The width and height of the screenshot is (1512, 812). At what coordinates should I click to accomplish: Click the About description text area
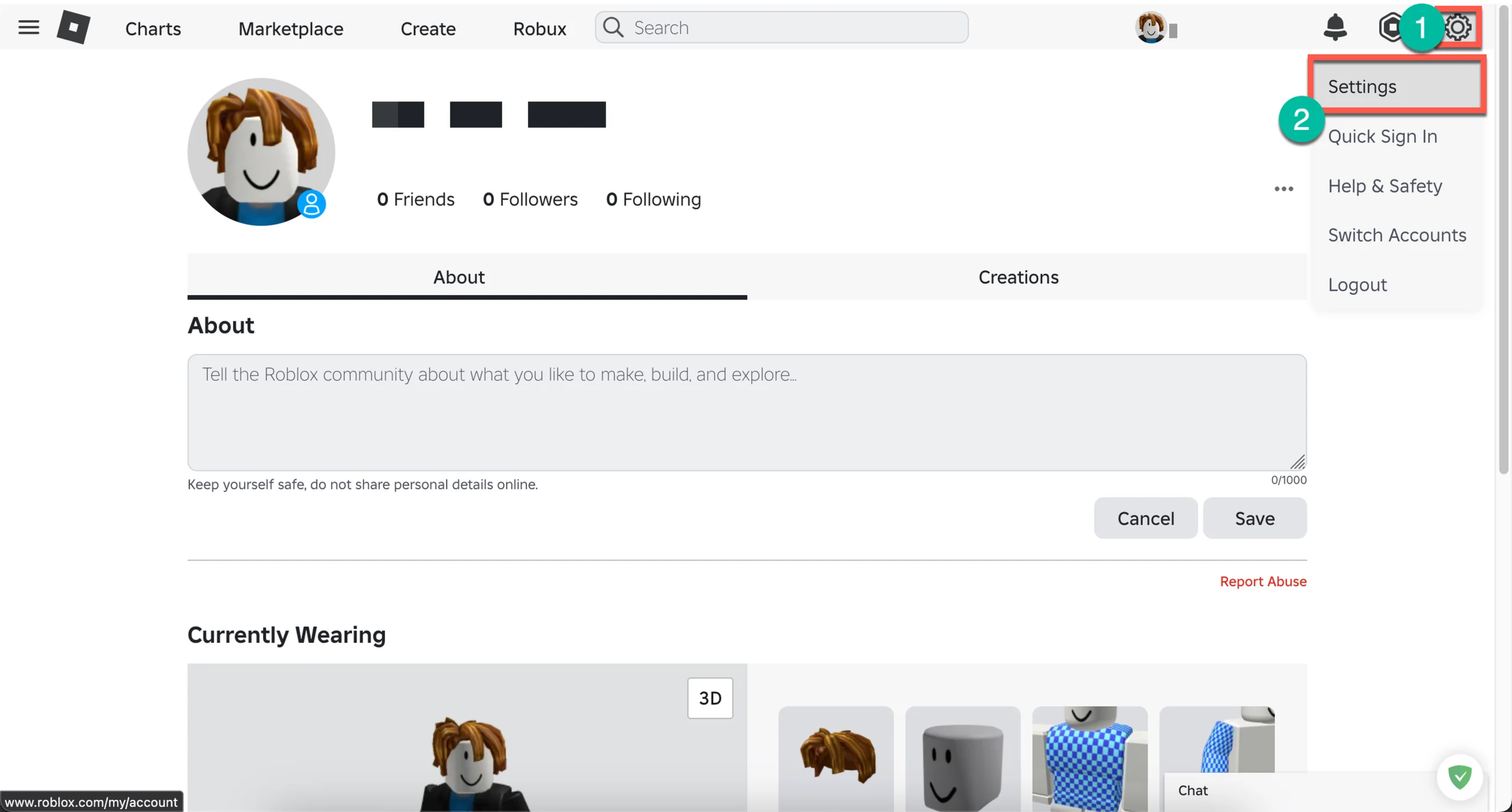[x=747, y=412]
